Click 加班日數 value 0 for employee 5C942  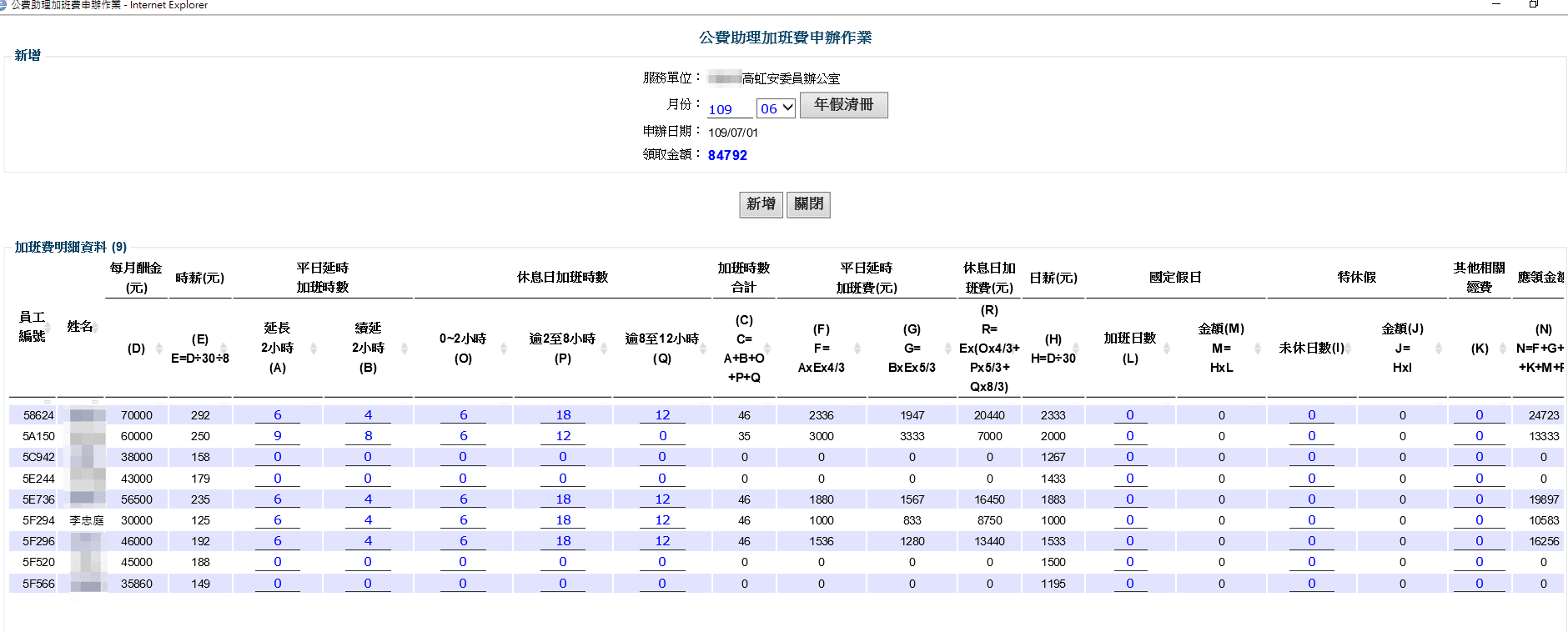[x=1130, y=457]
